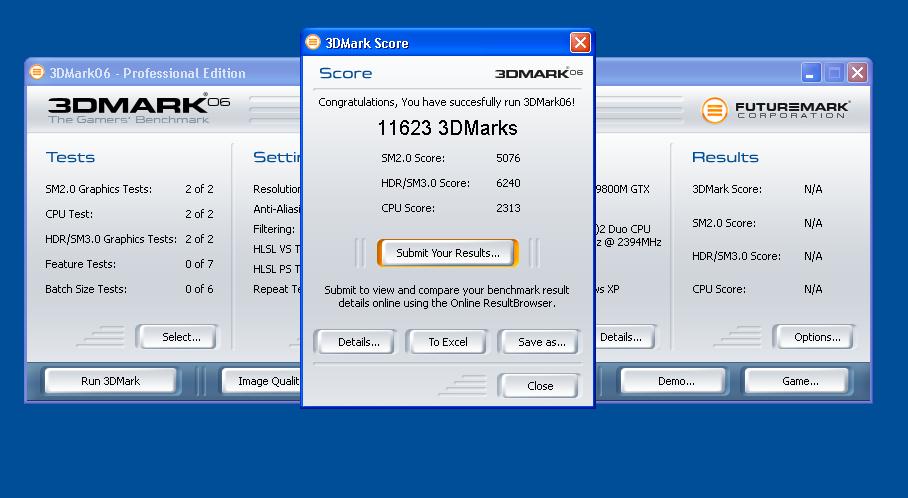Viewport: 908px width, 498px height.
Task: Open the Game... button
Action: 797,381
